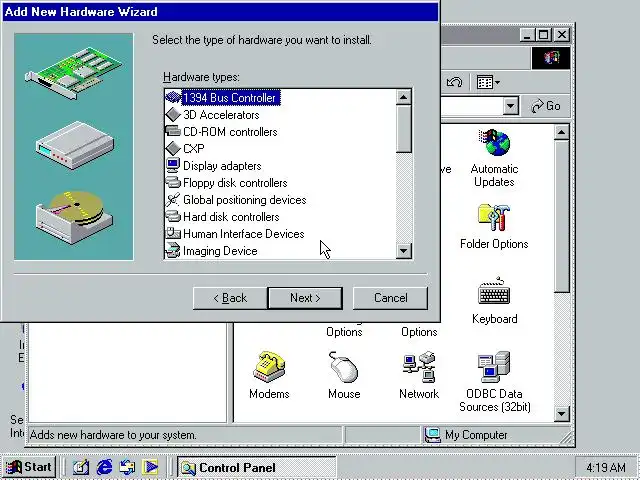The width and height of the screenshot is (640, 480).
Task: Click the Undo toolbar icon in Control Panel
Action: tap(454, 82)
